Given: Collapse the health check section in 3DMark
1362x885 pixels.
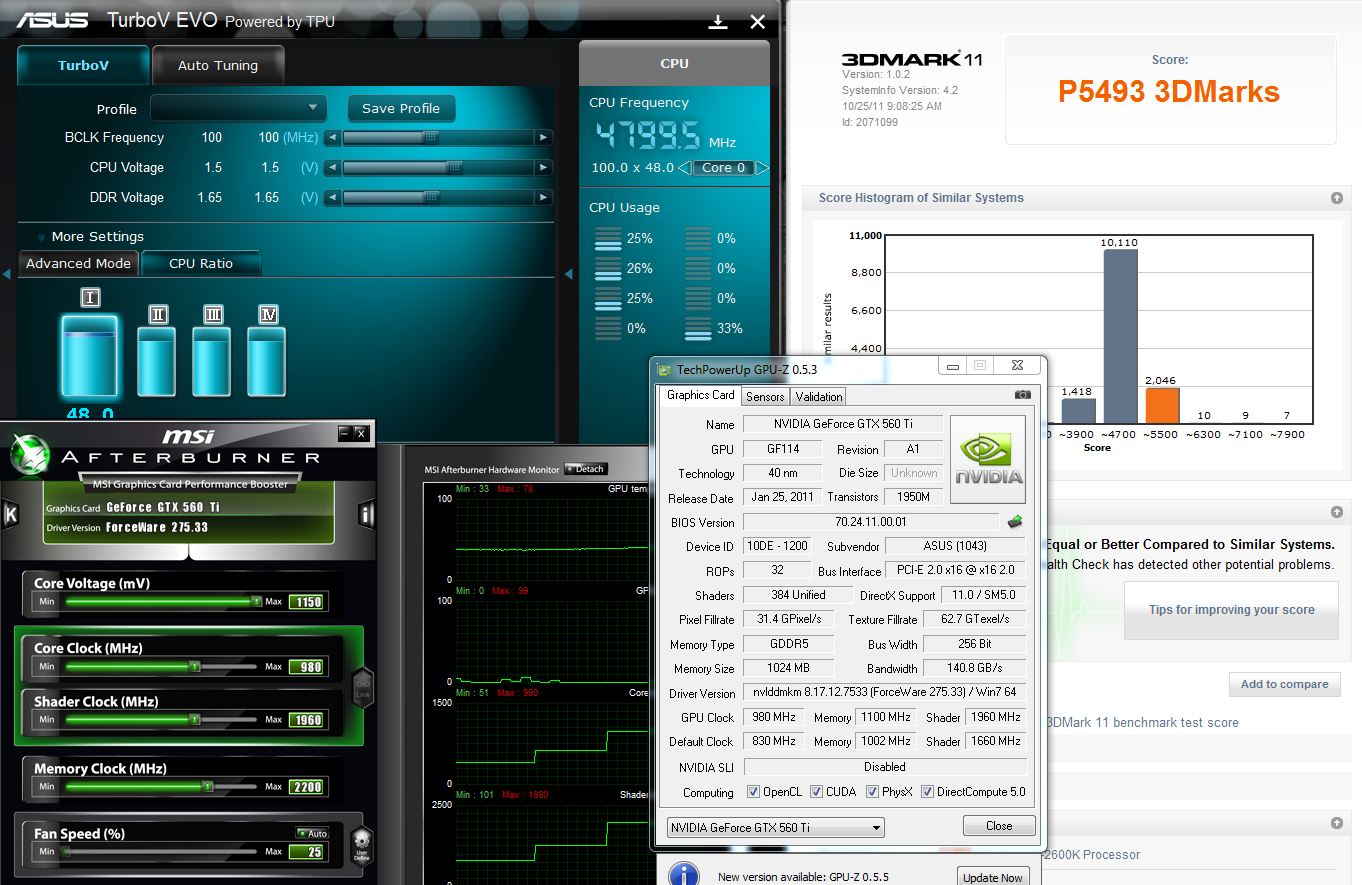Looking at the screenshot, I should (1337, 513).
